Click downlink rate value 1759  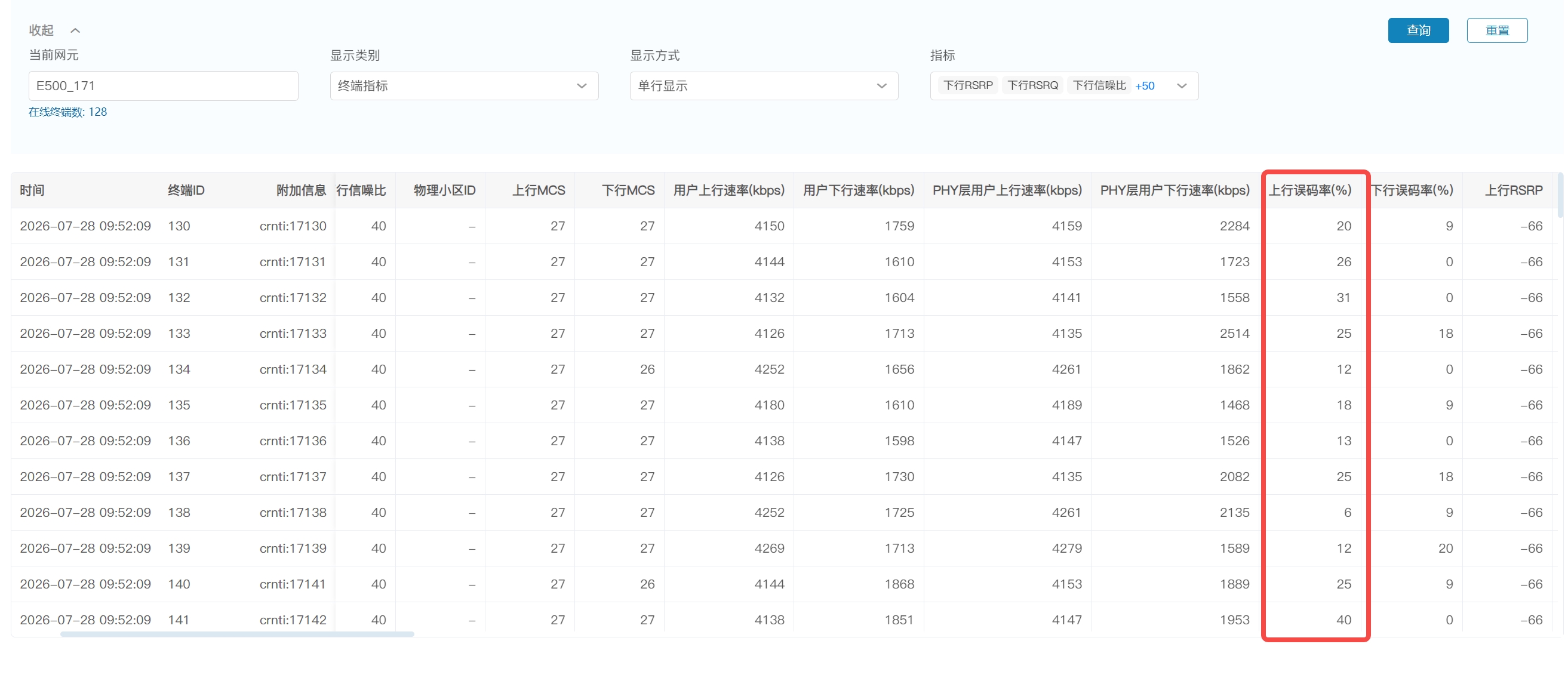[899, 226]
